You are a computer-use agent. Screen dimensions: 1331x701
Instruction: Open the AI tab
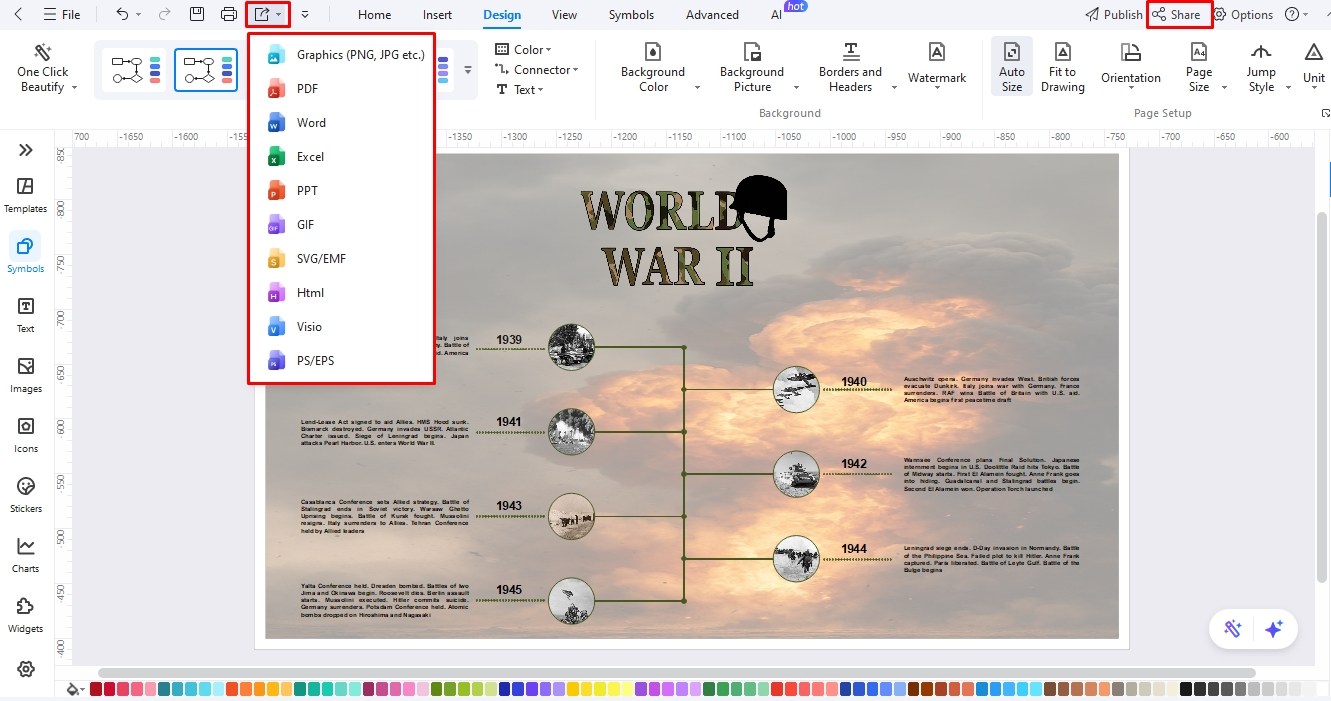777,14
